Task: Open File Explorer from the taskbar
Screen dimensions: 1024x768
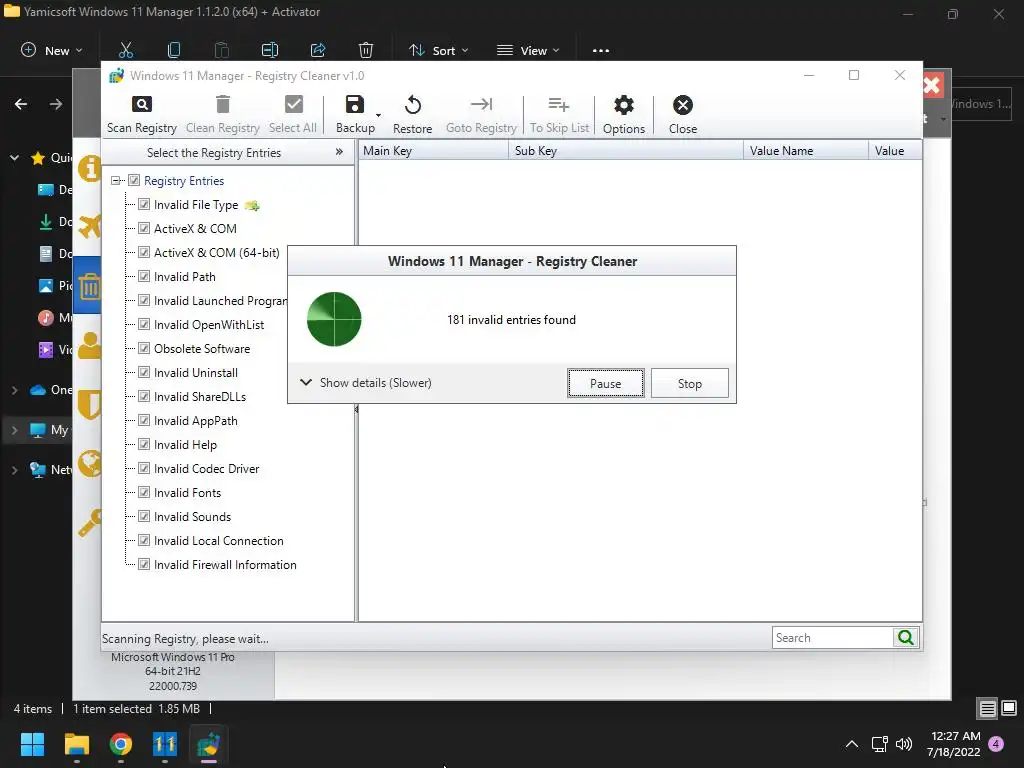Action: click(76, 744)
